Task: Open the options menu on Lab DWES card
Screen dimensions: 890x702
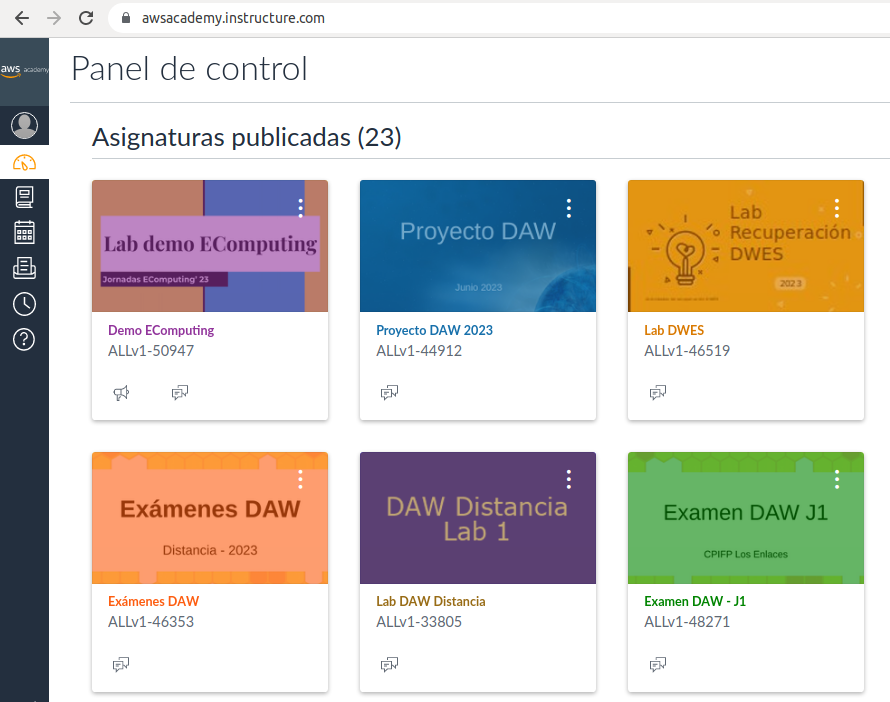Action: point(836,208)
